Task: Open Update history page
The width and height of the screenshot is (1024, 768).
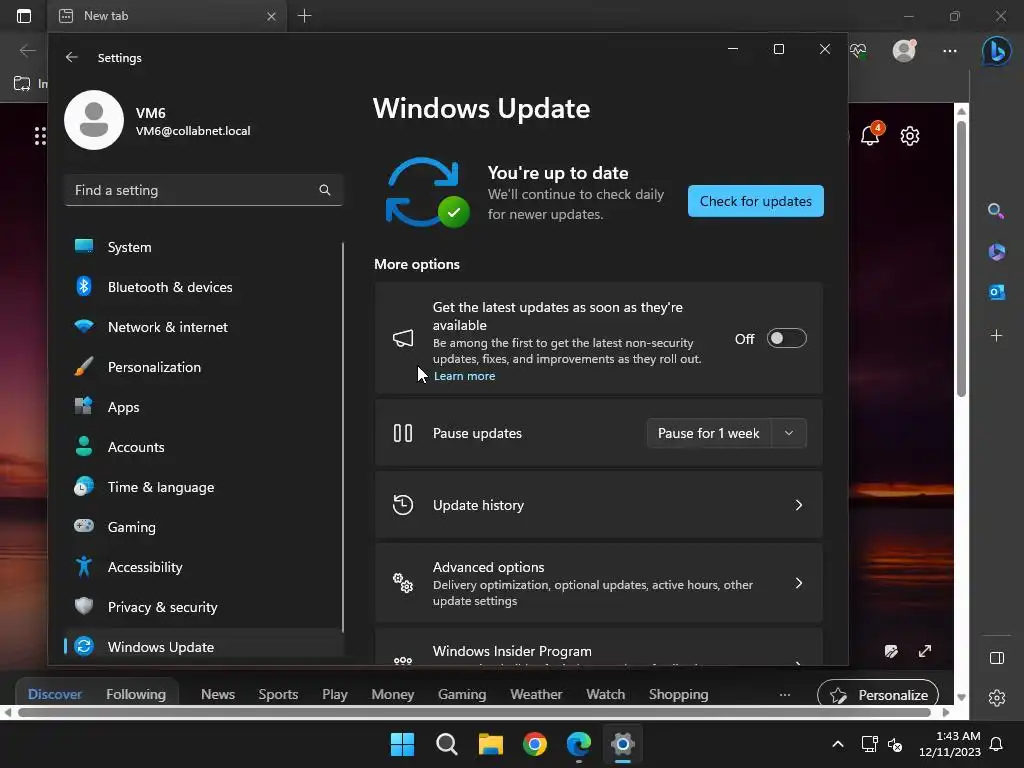Action: 598,505
